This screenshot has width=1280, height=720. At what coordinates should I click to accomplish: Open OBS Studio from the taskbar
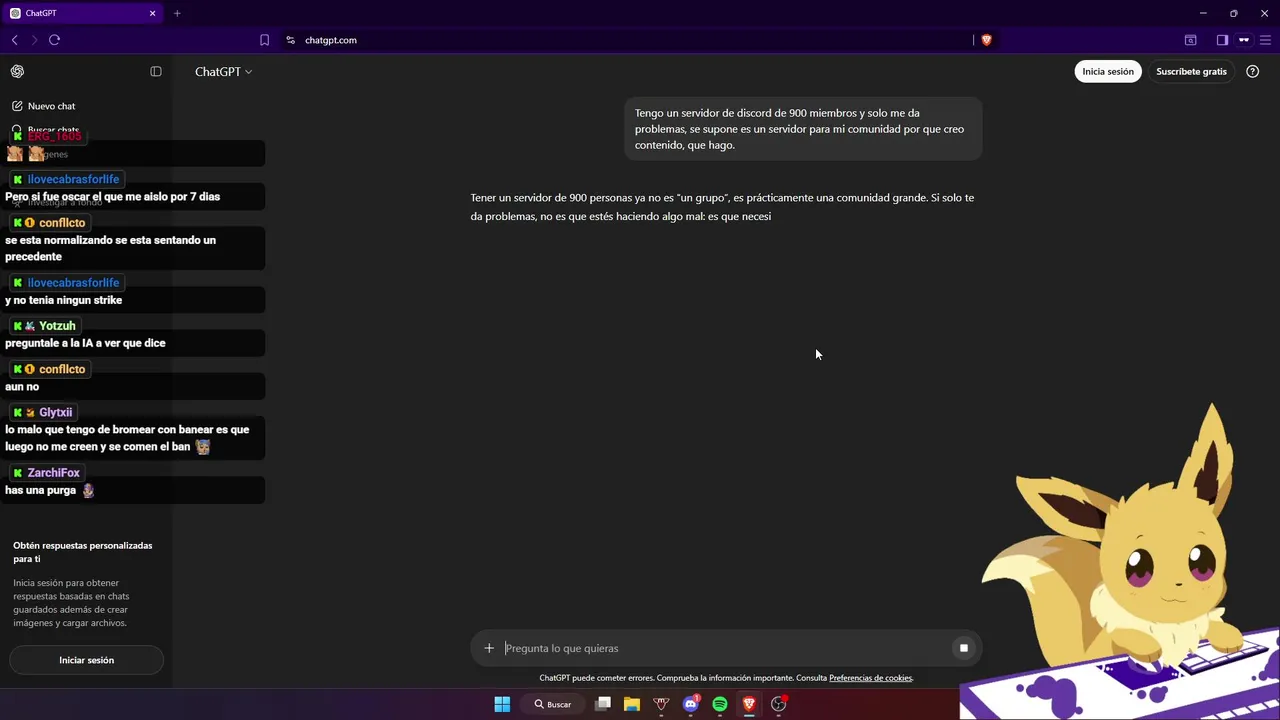tap(778, 704)
